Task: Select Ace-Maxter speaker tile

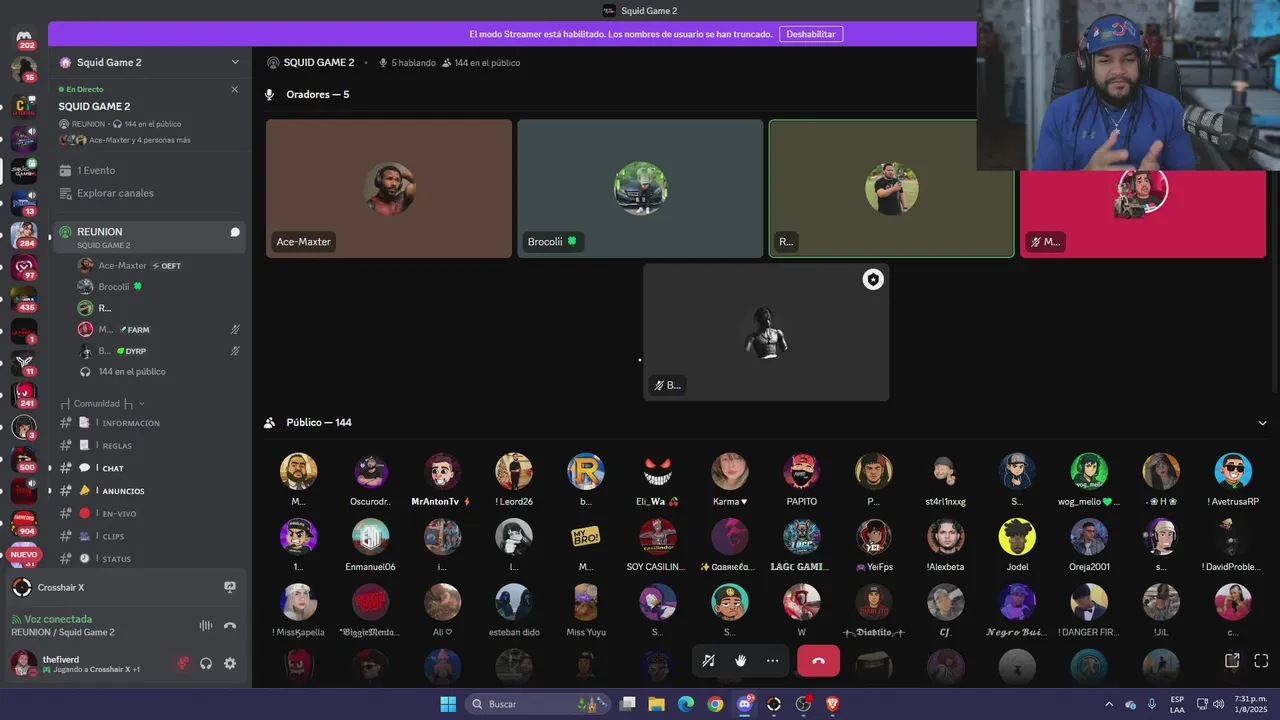Action: coord(389,189)
